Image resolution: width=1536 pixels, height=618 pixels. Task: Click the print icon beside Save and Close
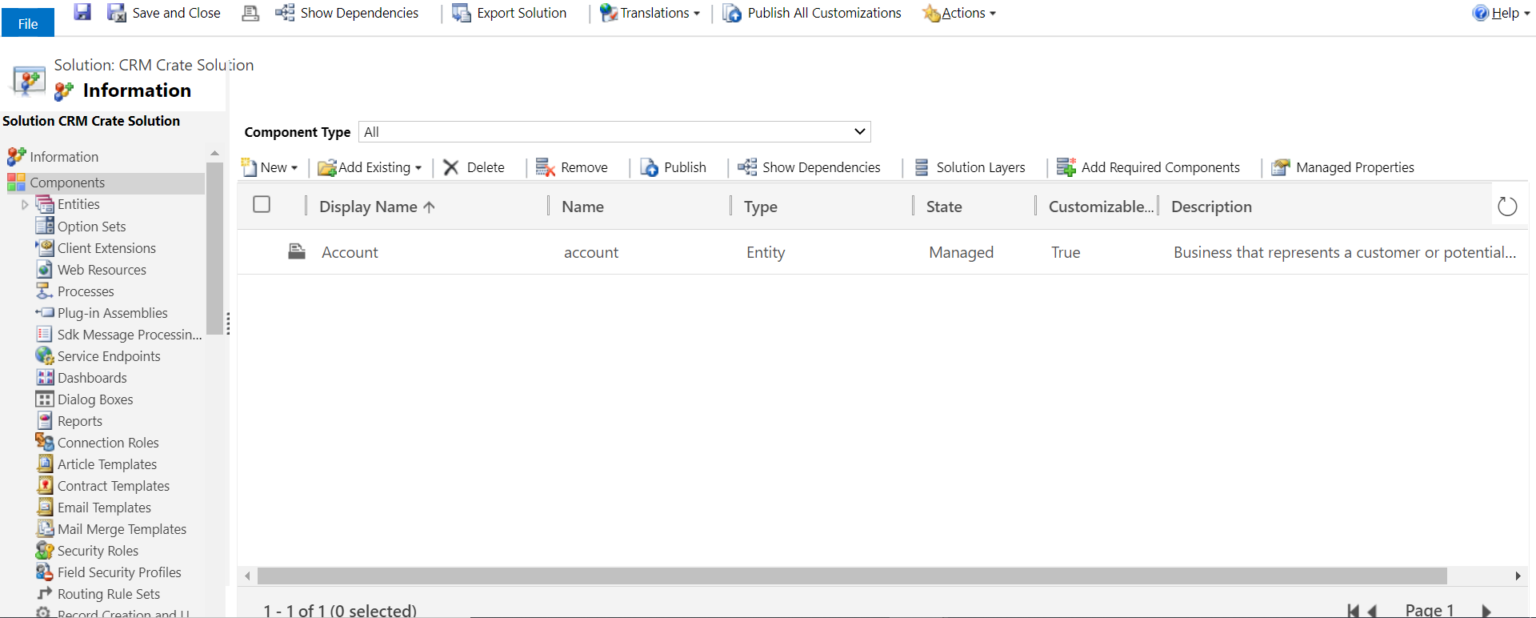tap(250, 13)
